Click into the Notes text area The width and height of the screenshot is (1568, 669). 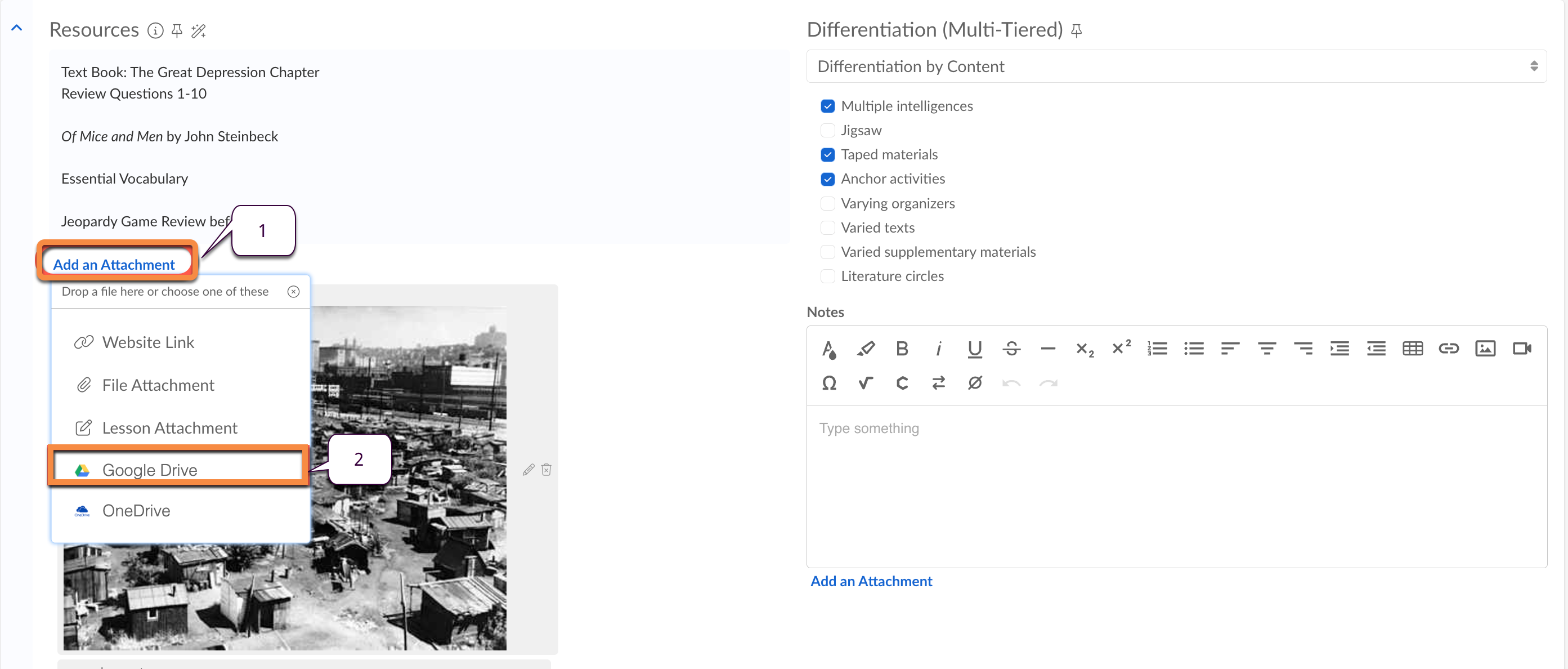1175,488
